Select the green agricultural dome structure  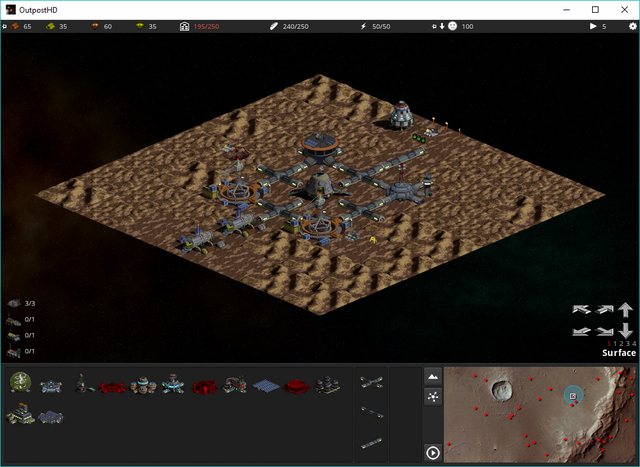[20, 382]
